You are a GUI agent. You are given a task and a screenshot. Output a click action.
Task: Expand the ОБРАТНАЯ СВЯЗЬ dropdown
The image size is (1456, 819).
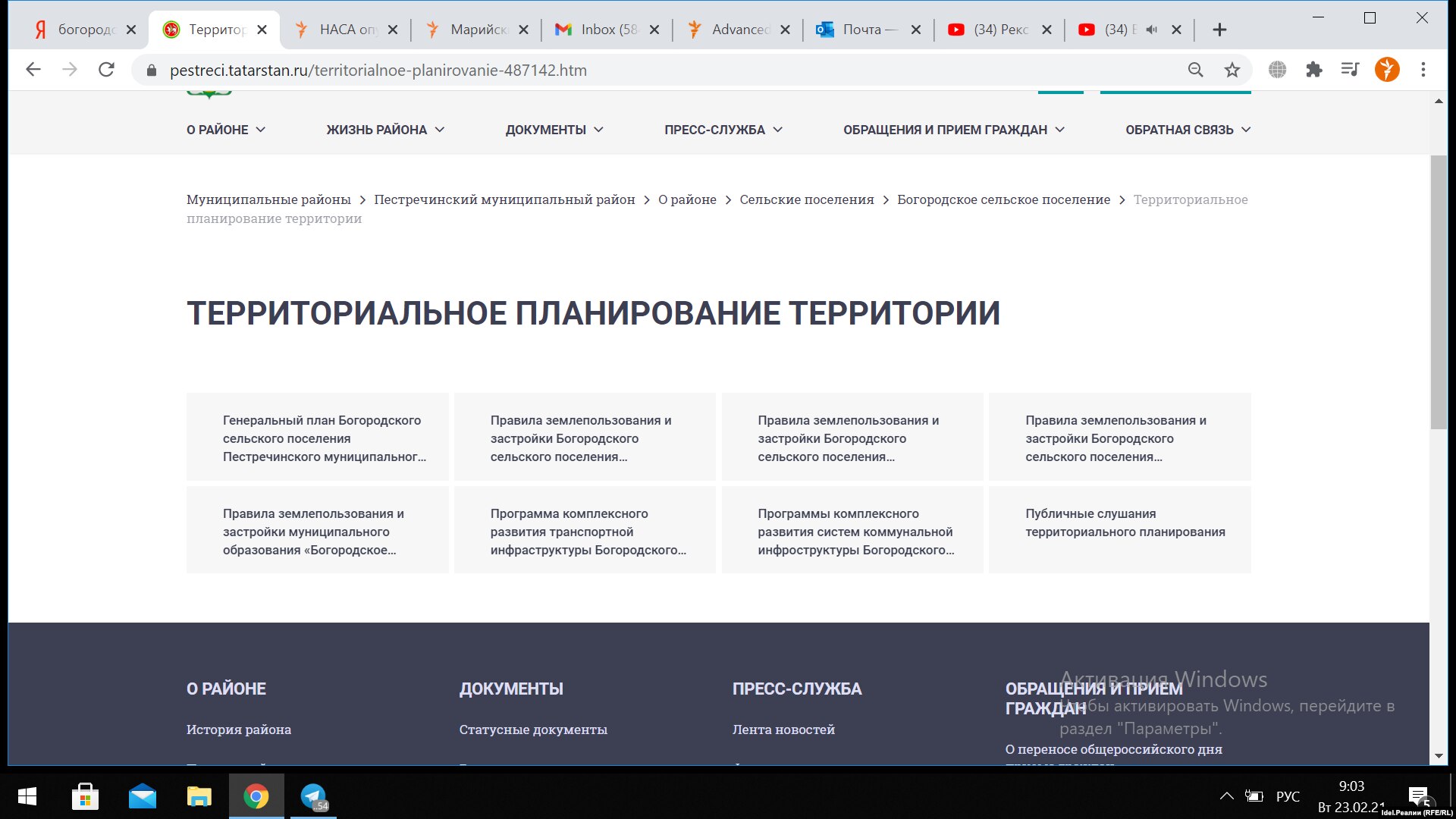(x=1188, y=130)
